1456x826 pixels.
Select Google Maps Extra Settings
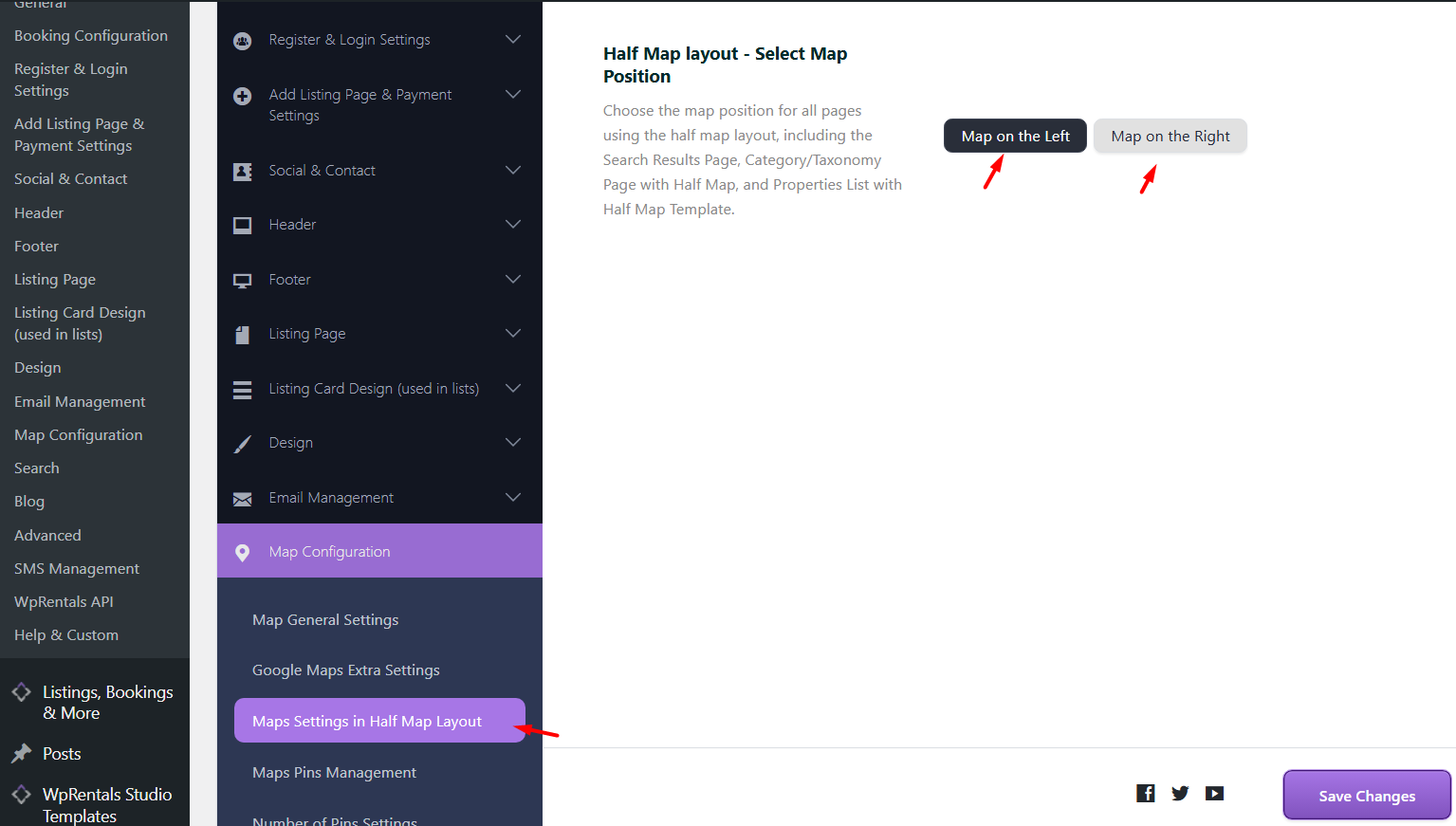(346, 670)
